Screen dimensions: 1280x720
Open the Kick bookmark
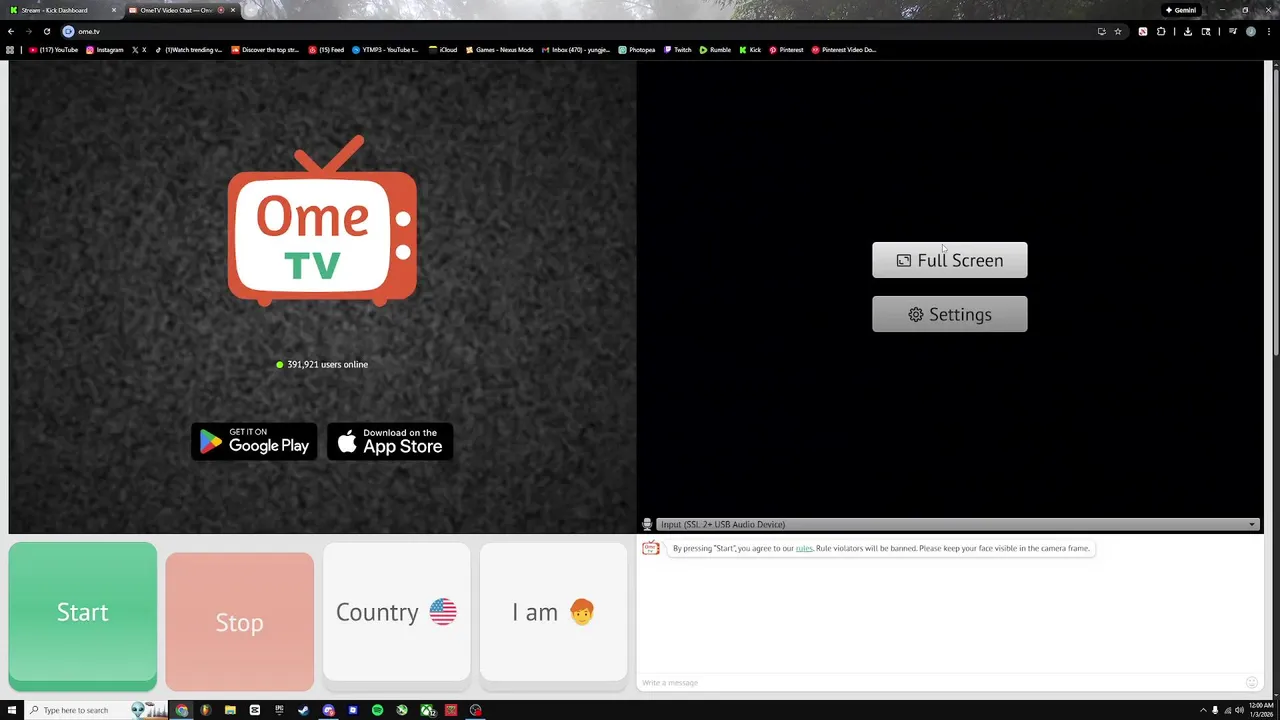[x=750, y=49]
